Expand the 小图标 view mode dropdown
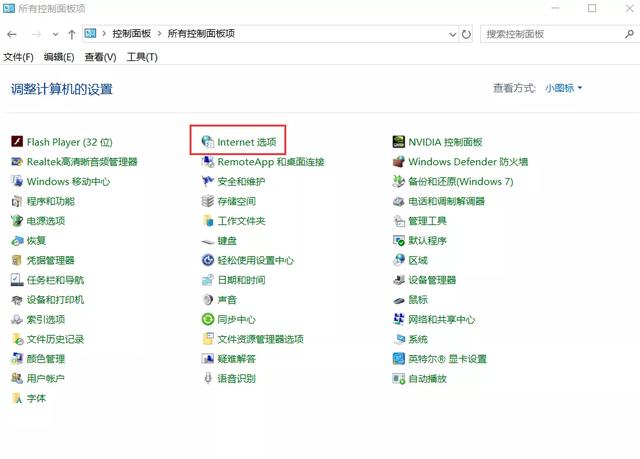 (563, 88)
